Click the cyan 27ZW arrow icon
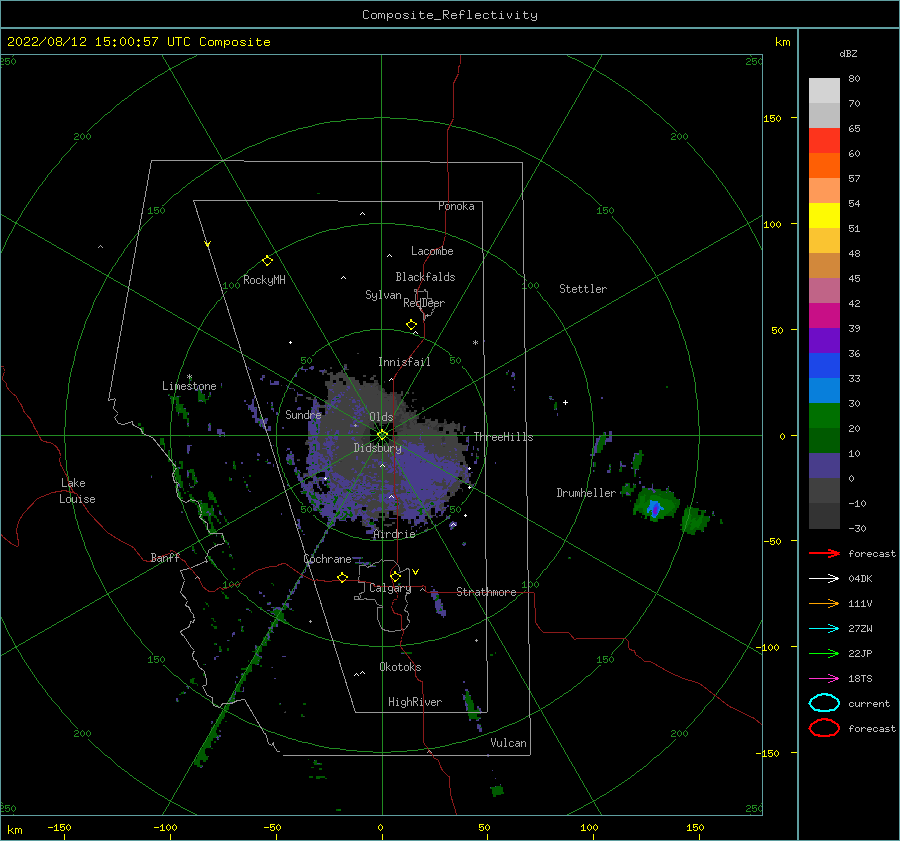The width and height of the screenshot is (900, 841). click(824, 629)
